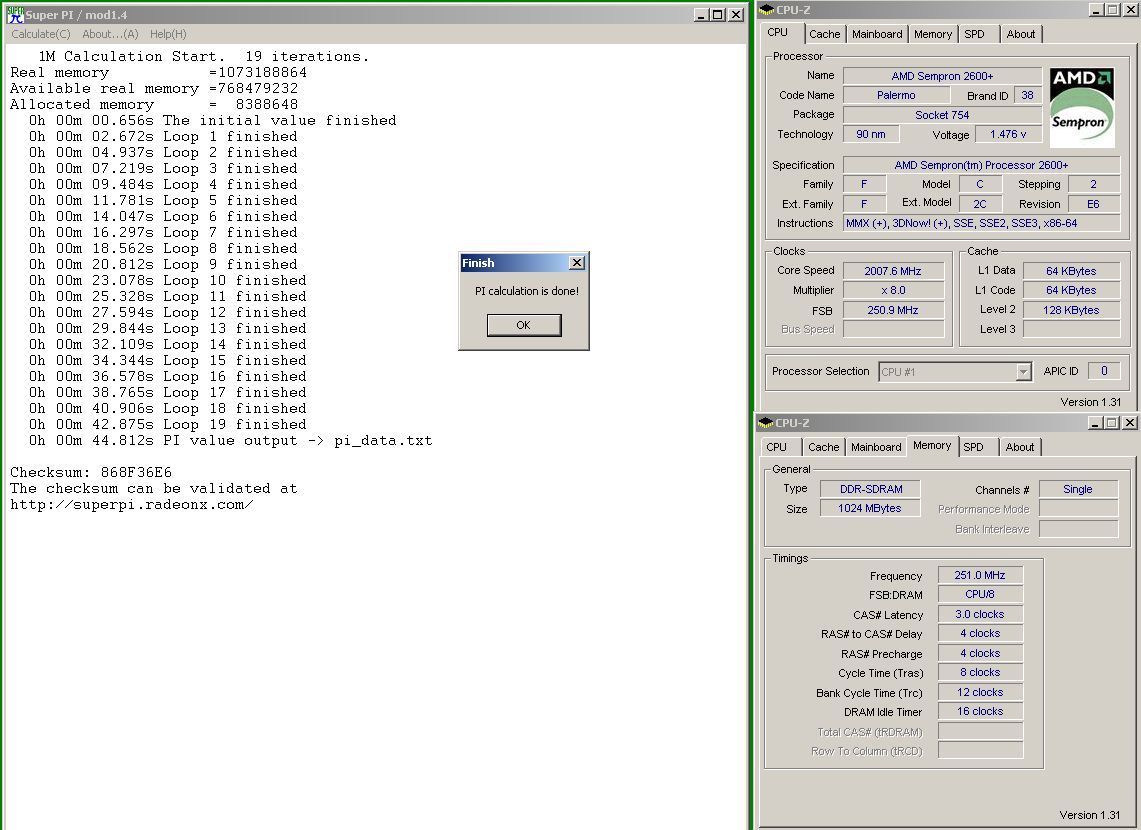Image resolution: width=1141 pixels, height=830 pixels.
Task: Switch to Cache tab in upper CPU-Z
Action: 824,34
